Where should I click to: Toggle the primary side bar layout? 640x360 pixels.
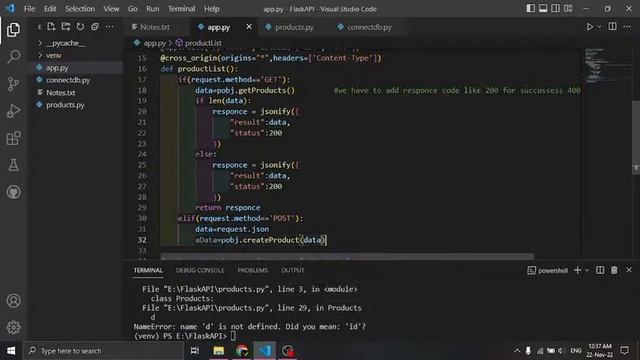pyautogui.click(x=530, y=9)
